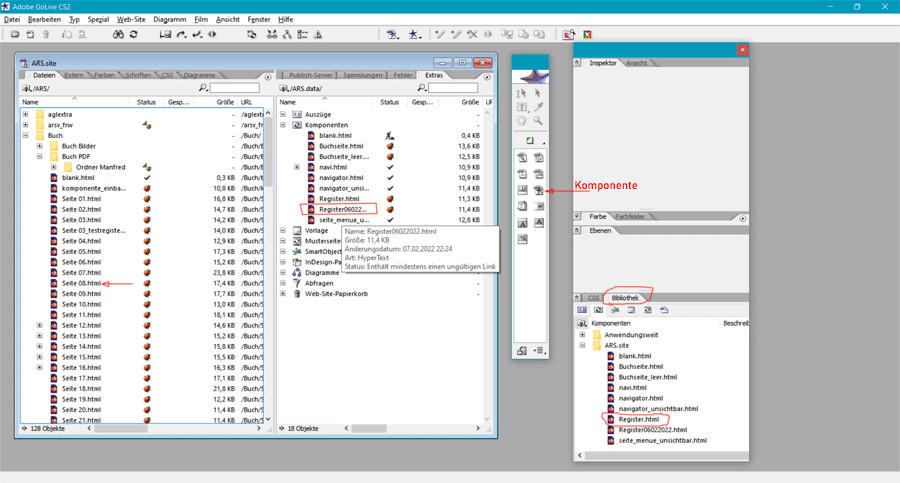Open the Web-Site menu
900x483 pixels.
click(x=131, y=19)
